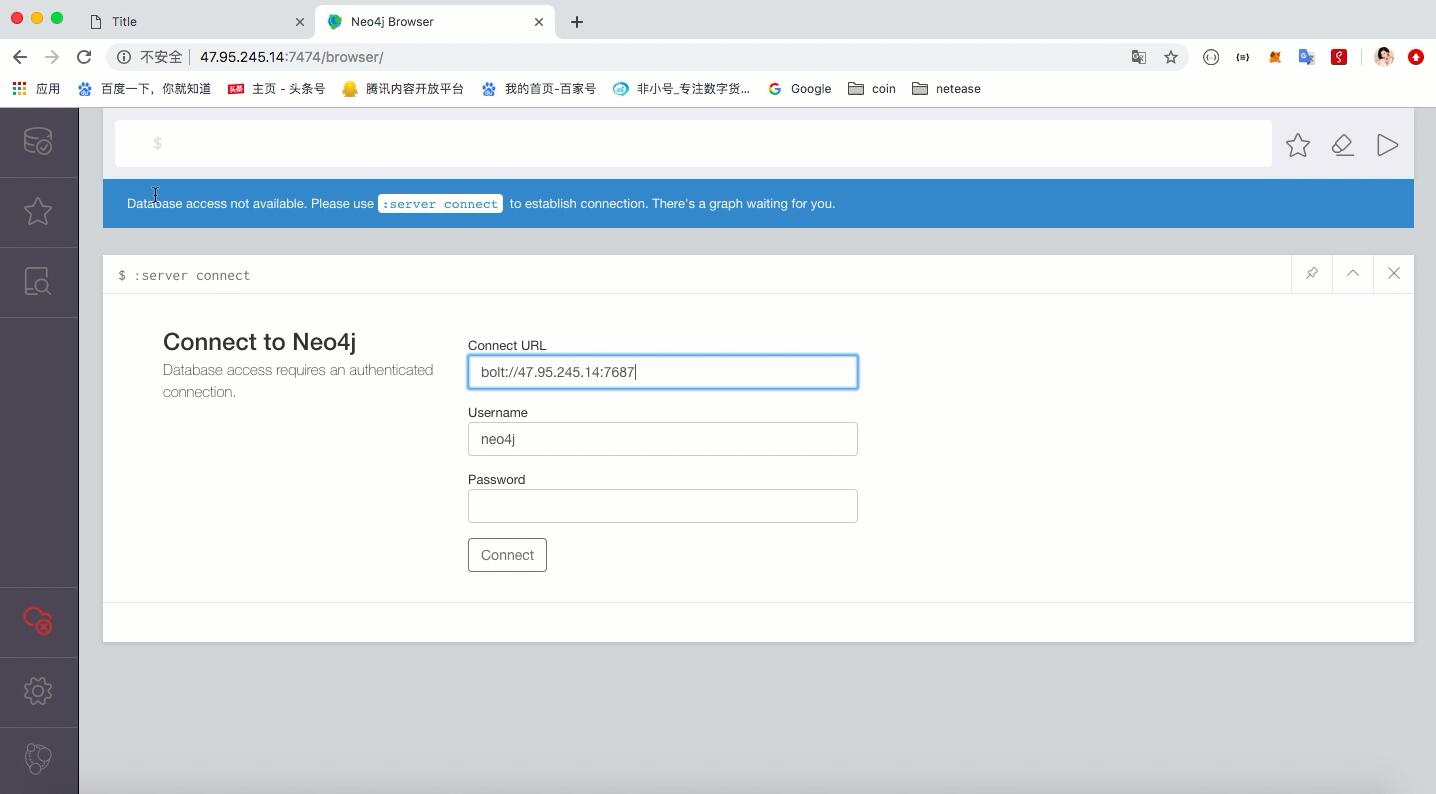Screen dimensions: 1436x794
Task: Click the red cloud connection-error icon
Action: pyautogui.click(x=38, y=621)
